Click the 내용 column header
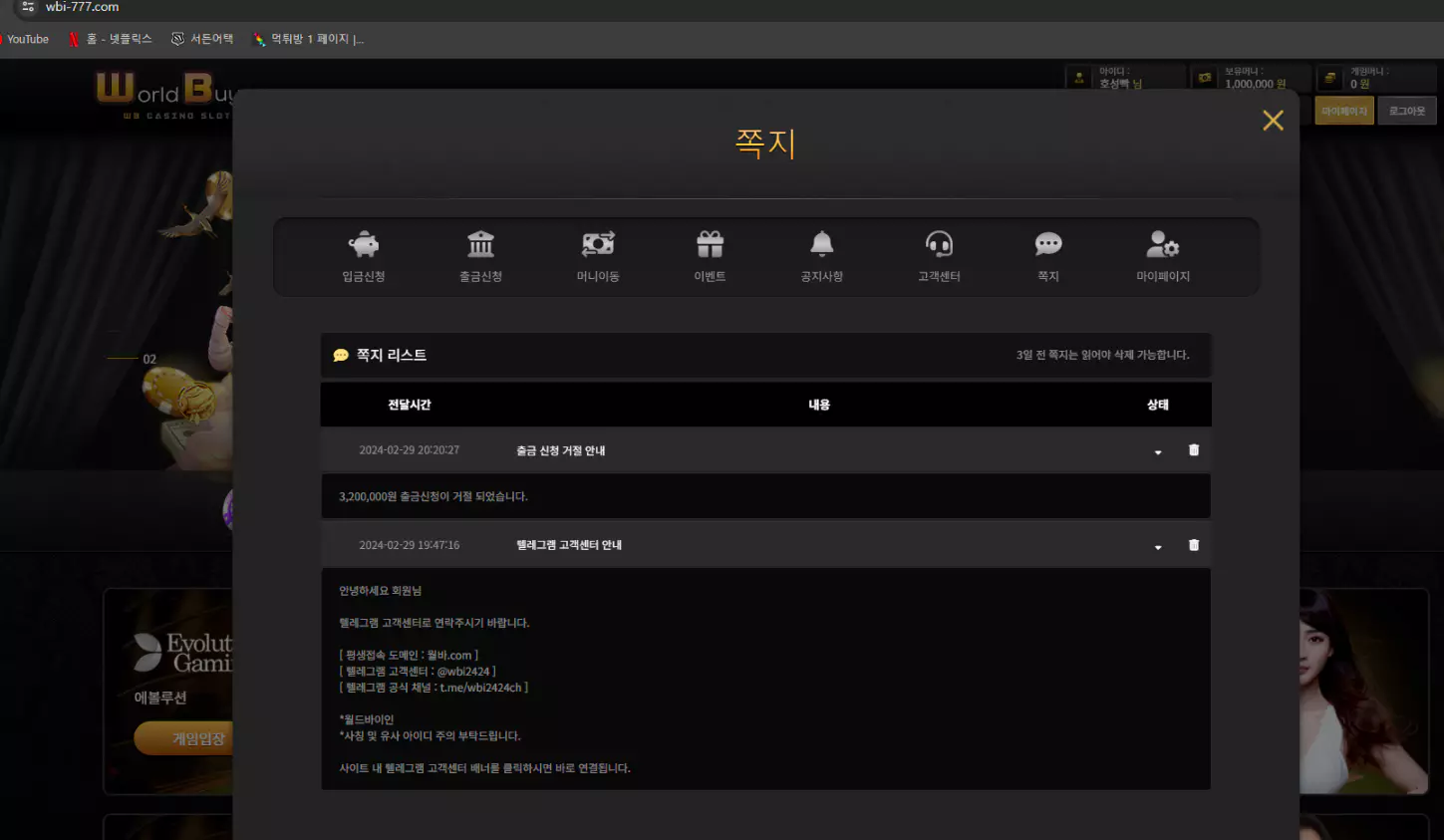 pyautogui.click(x=819, y=405)
